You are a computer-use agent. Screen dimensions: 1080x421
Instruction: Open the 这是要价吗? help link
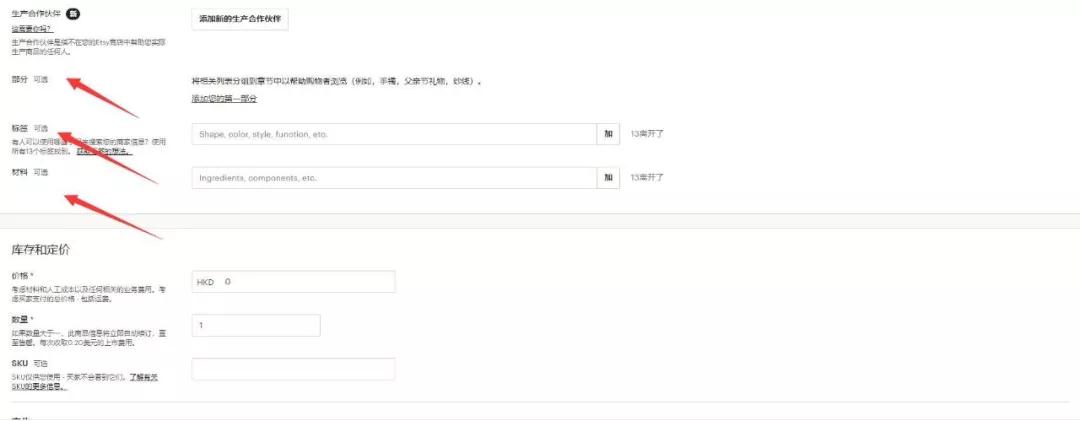pos(32,29)
